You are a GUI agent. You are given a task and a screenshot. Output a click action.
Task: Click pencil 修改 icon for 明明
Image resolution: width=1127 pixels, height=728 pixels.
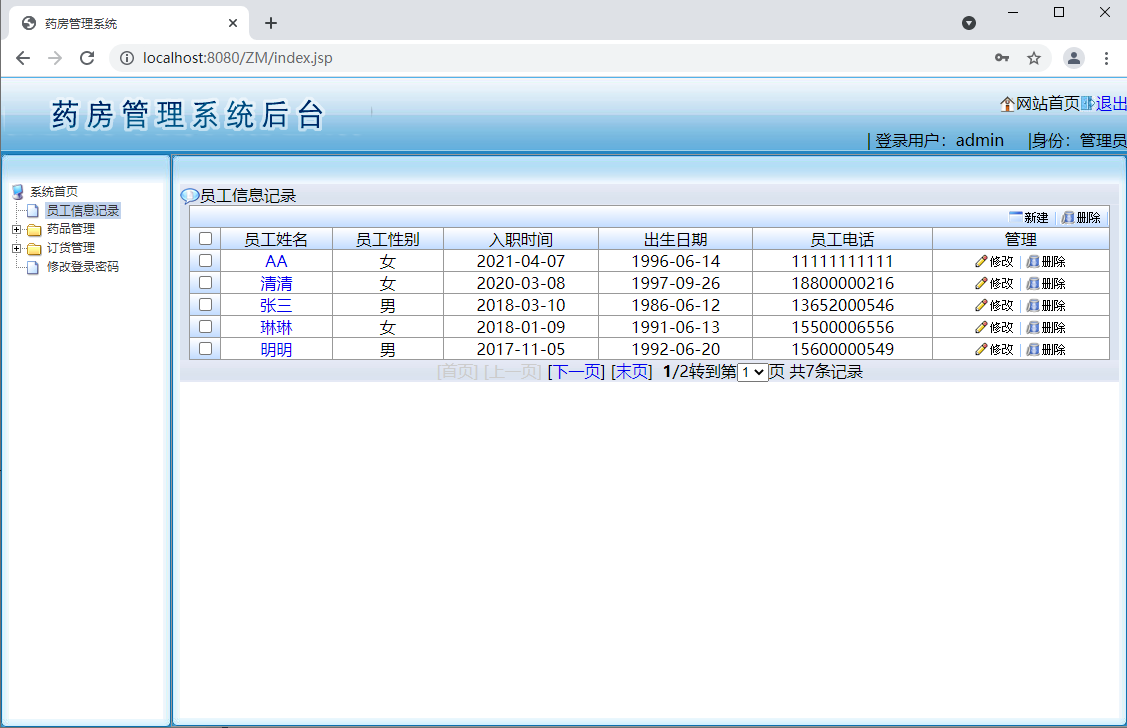click(x=981, y=350)
